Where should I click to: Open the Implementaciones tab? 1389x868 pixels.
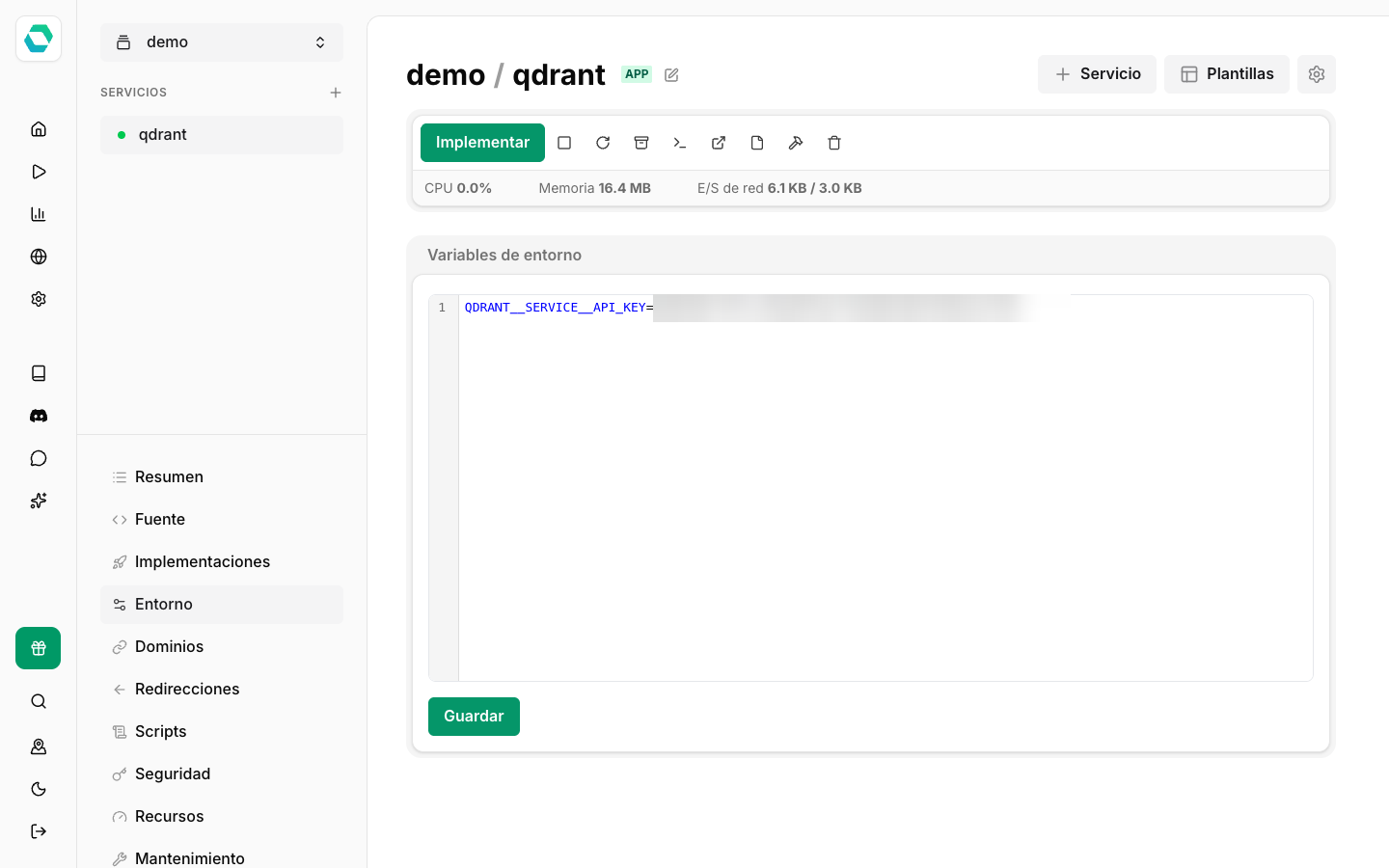click(x=222, y=562)
